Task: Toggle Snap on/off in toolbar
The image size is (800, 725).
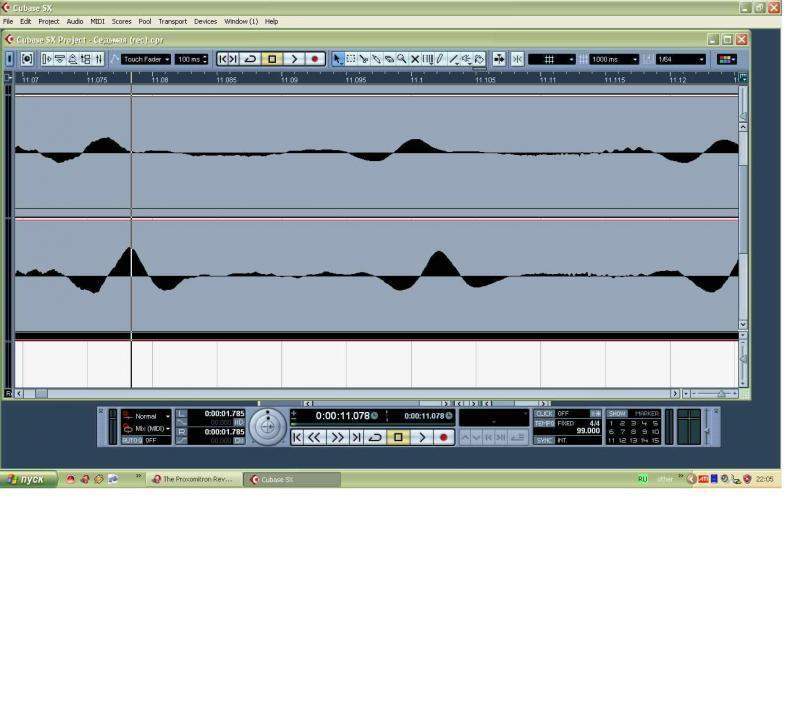Action: click(x=517, y=59)
